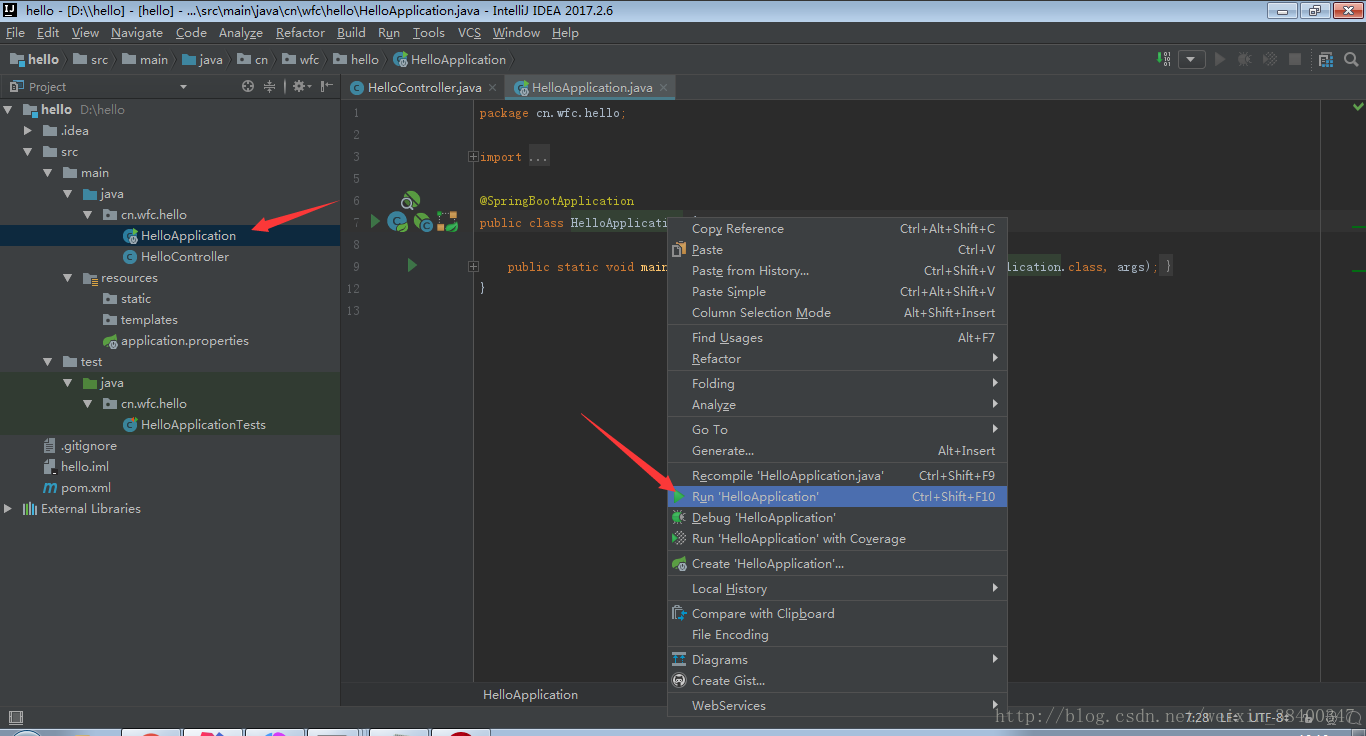Expand the folded main method body
The height and width of the screenshot is (736, 1366).
tap(473, 267)
